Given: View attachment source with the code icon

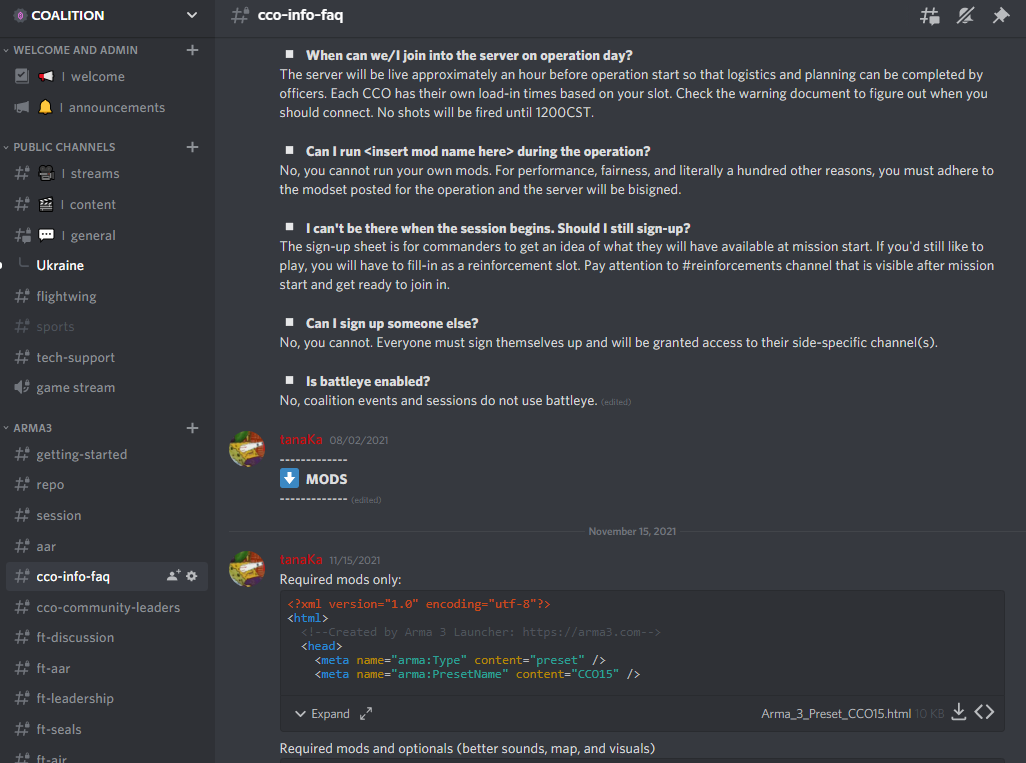Looking at the screenshot, I should [x=985, y=712].
